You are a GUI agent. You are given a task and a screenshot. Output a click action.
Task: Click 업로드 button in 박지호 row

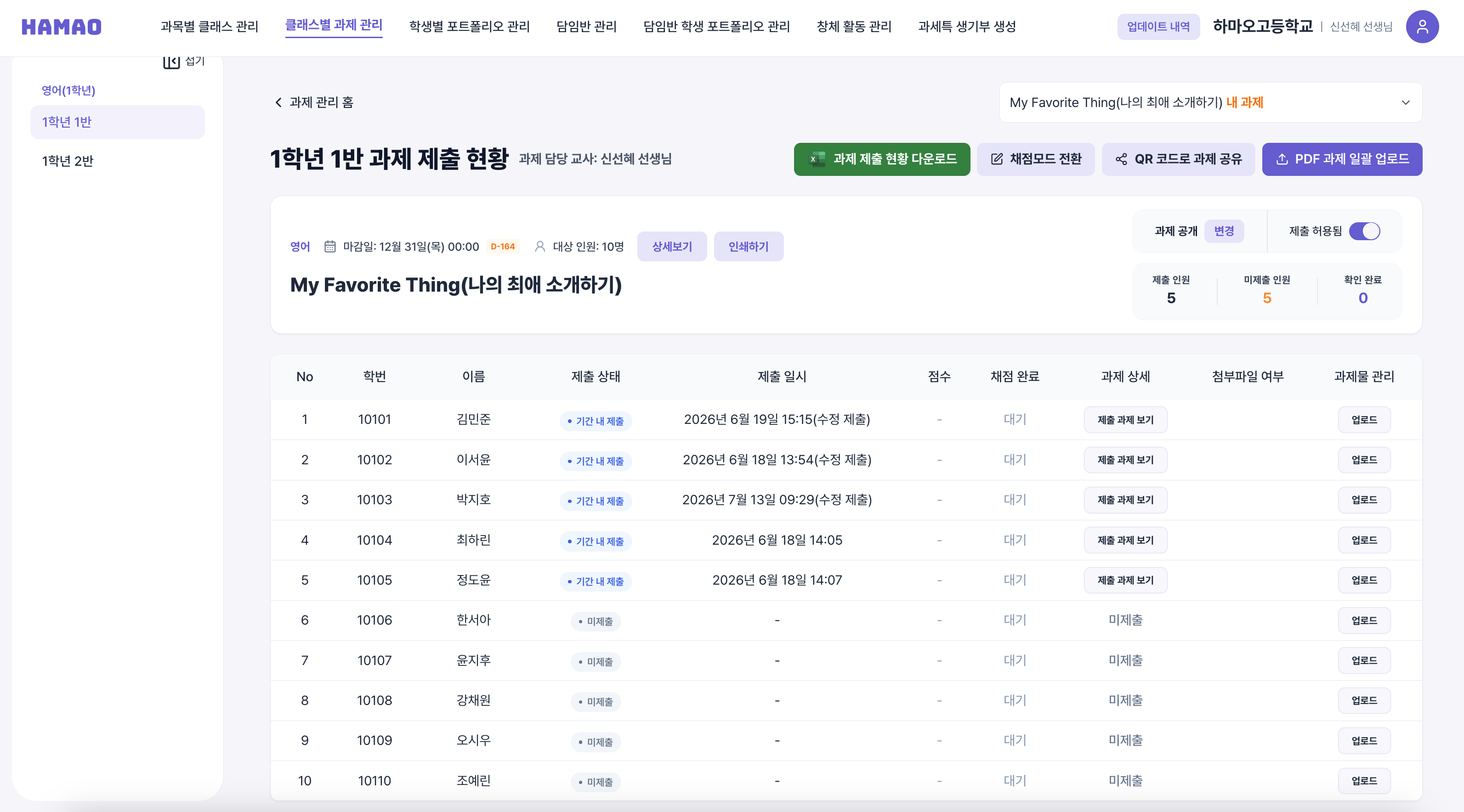pos(1364,500)
